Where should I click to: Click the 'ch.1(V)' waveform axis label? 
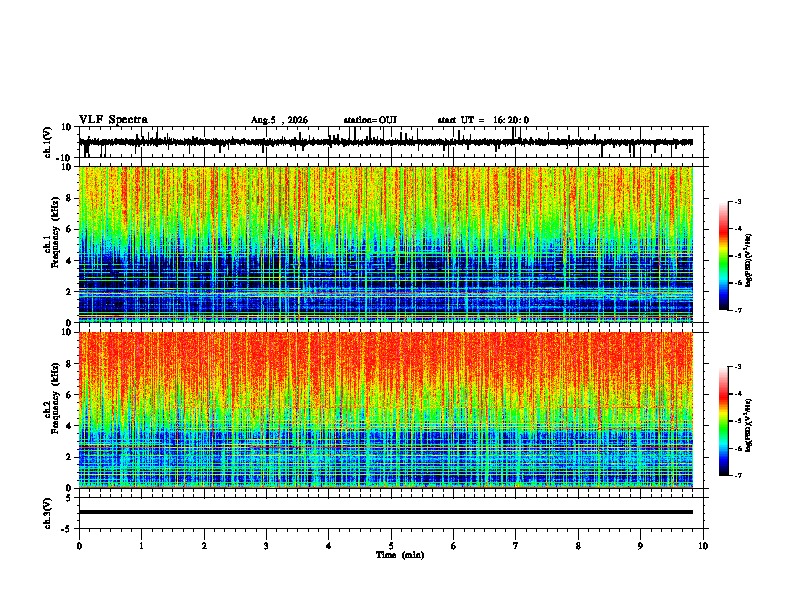point(48,142)
